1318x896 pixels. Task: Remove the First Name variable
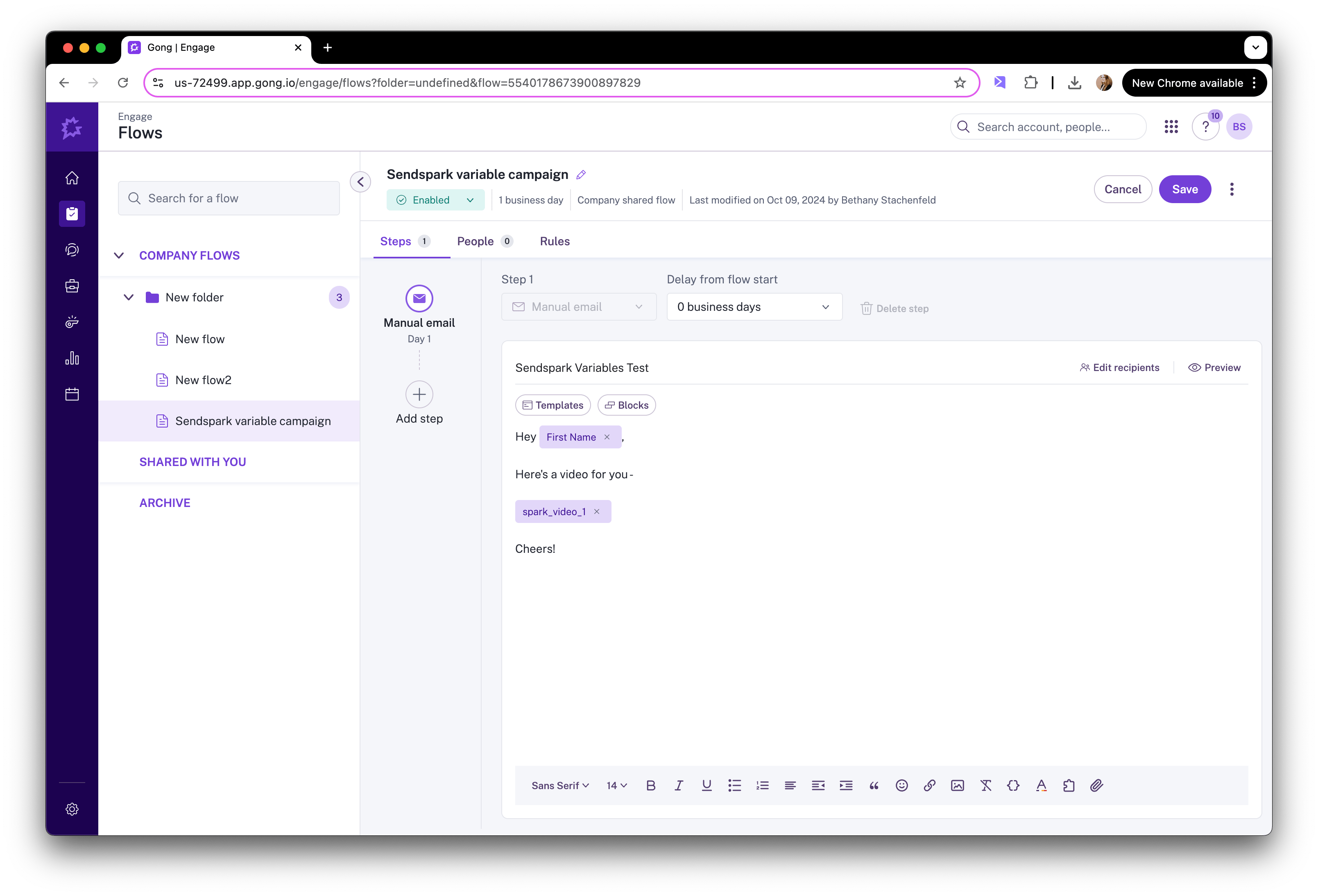(x=607, y=437)
